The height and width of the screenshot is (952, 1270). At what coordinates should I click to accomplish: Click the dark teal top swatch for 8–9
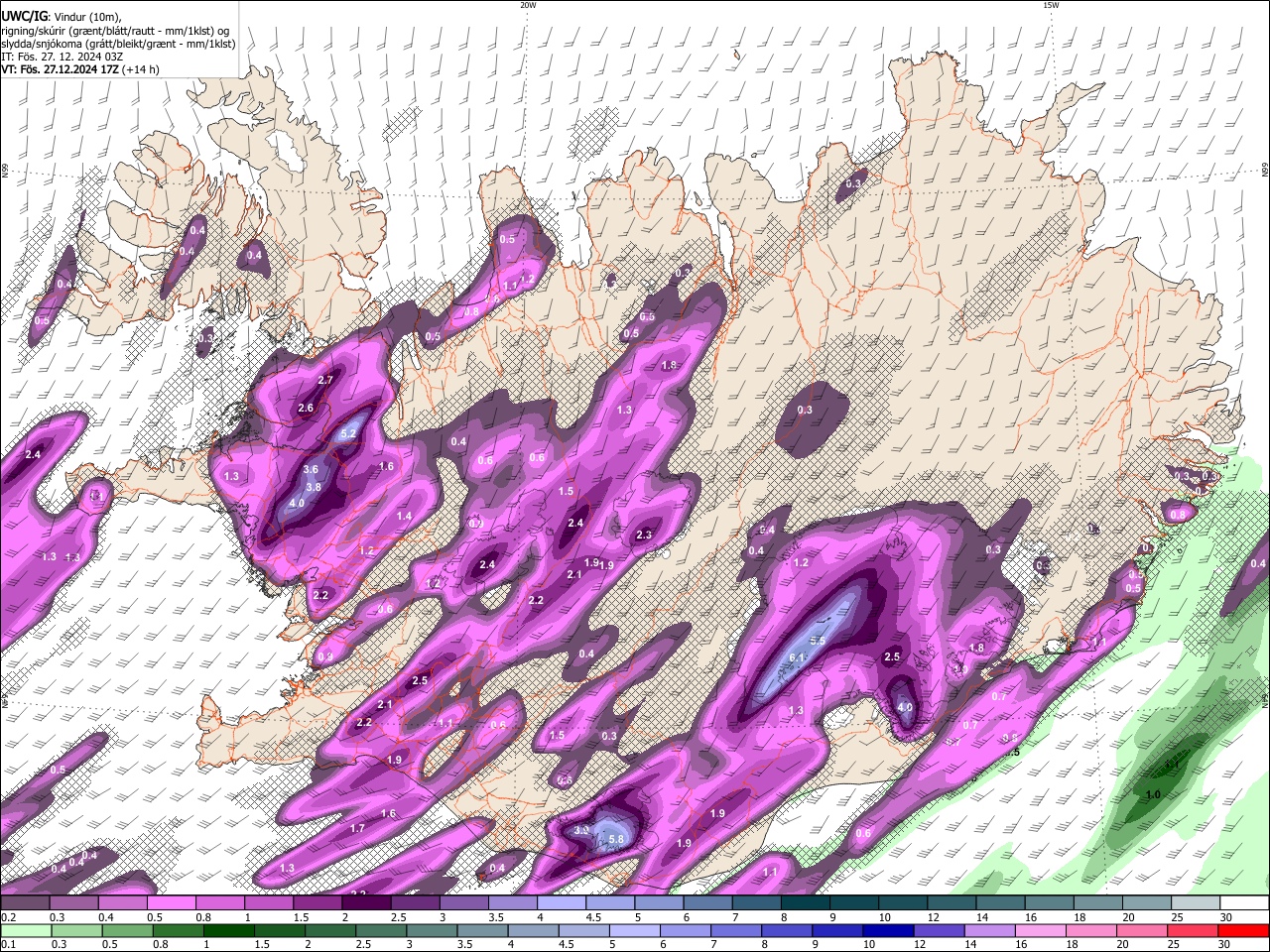(x=805, y=903)
